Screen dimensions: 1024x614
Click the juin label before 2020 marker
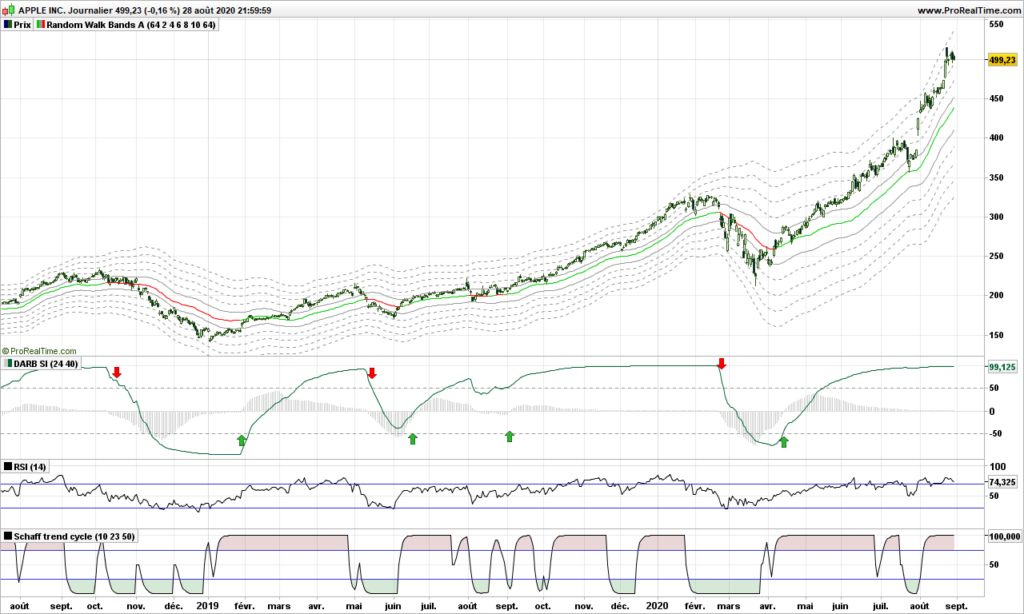(x=392, y=606)
